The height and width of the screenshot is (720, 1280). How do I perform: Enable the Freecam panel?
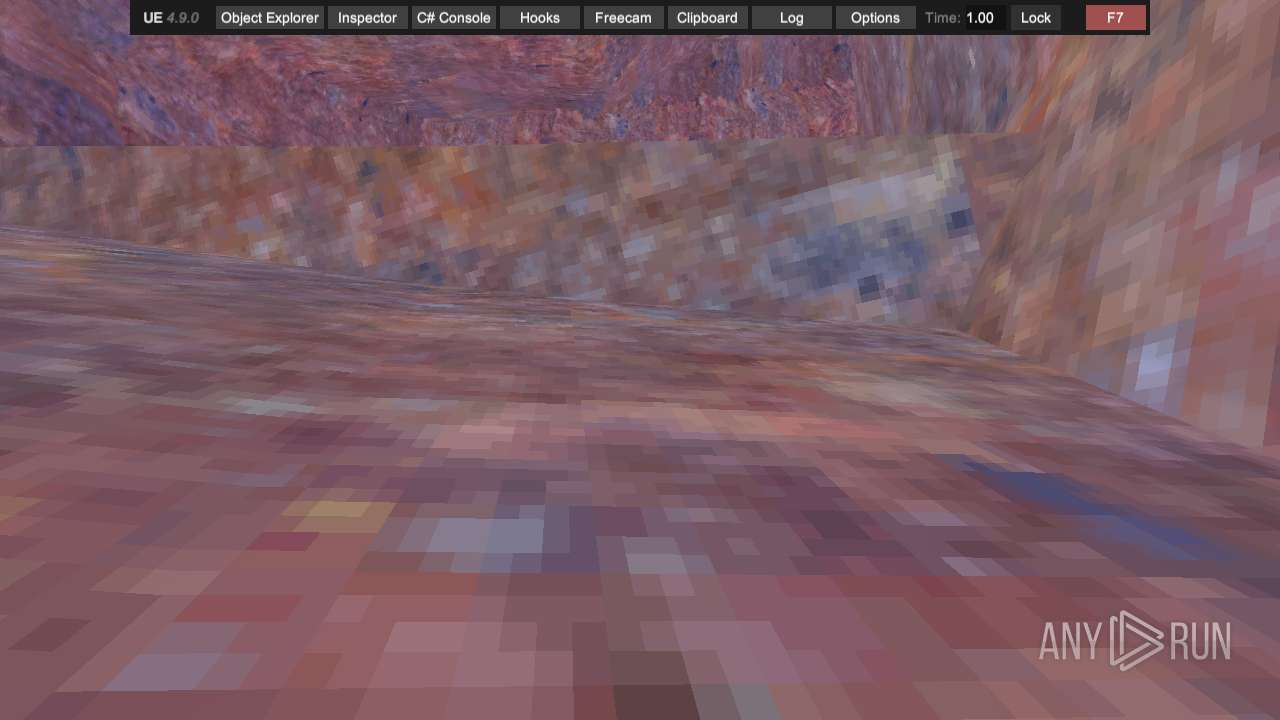[623, 18]
